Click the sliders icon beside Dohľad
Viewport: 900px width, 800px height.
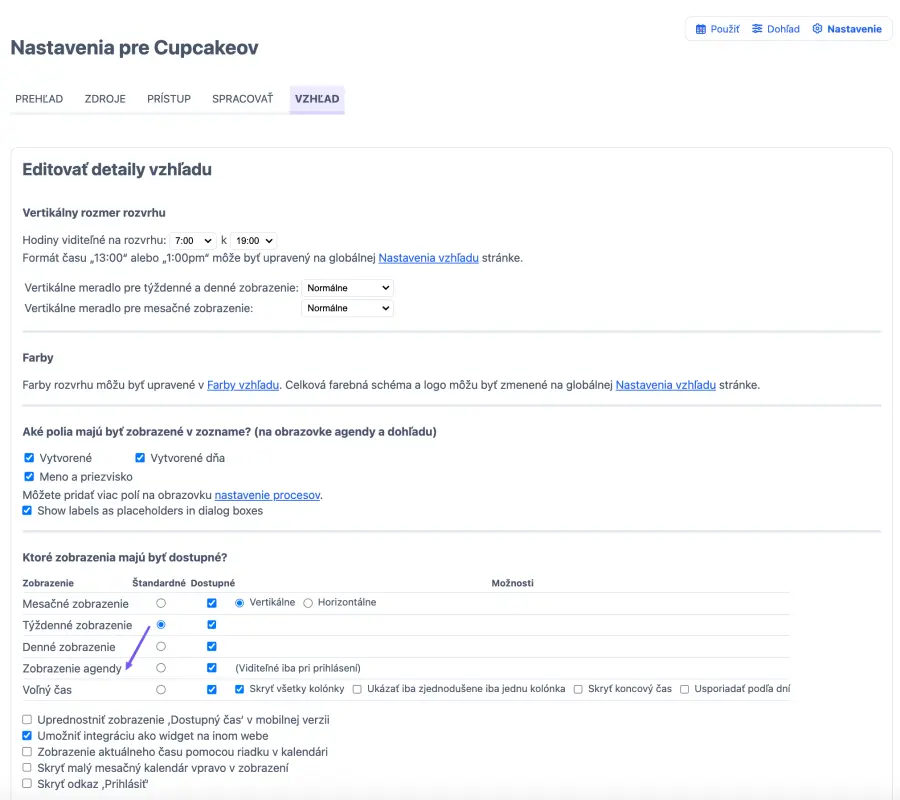[x=757, y=29]
